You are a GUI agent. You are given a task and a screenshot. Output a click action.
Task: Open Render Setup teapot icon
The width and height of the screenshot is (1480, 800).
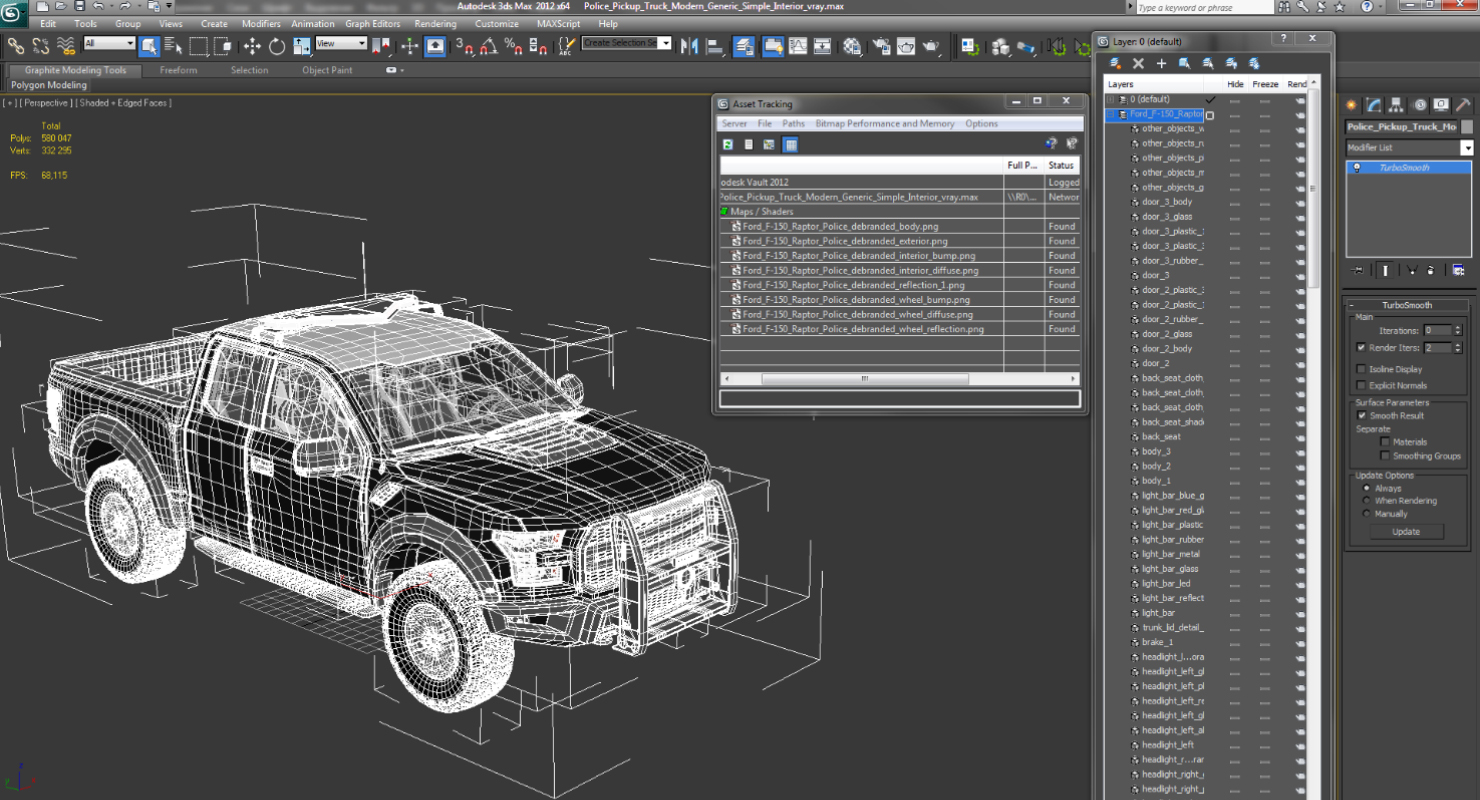pos(881,45)
